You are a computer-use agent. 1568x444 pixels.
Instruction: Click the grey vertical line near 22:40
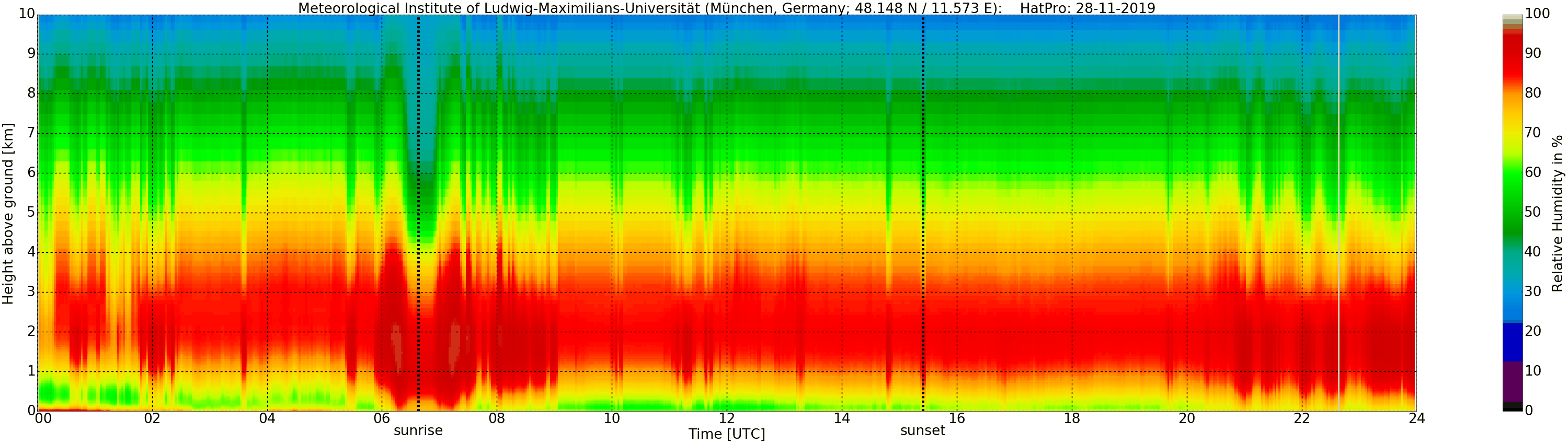point(1338,213)
